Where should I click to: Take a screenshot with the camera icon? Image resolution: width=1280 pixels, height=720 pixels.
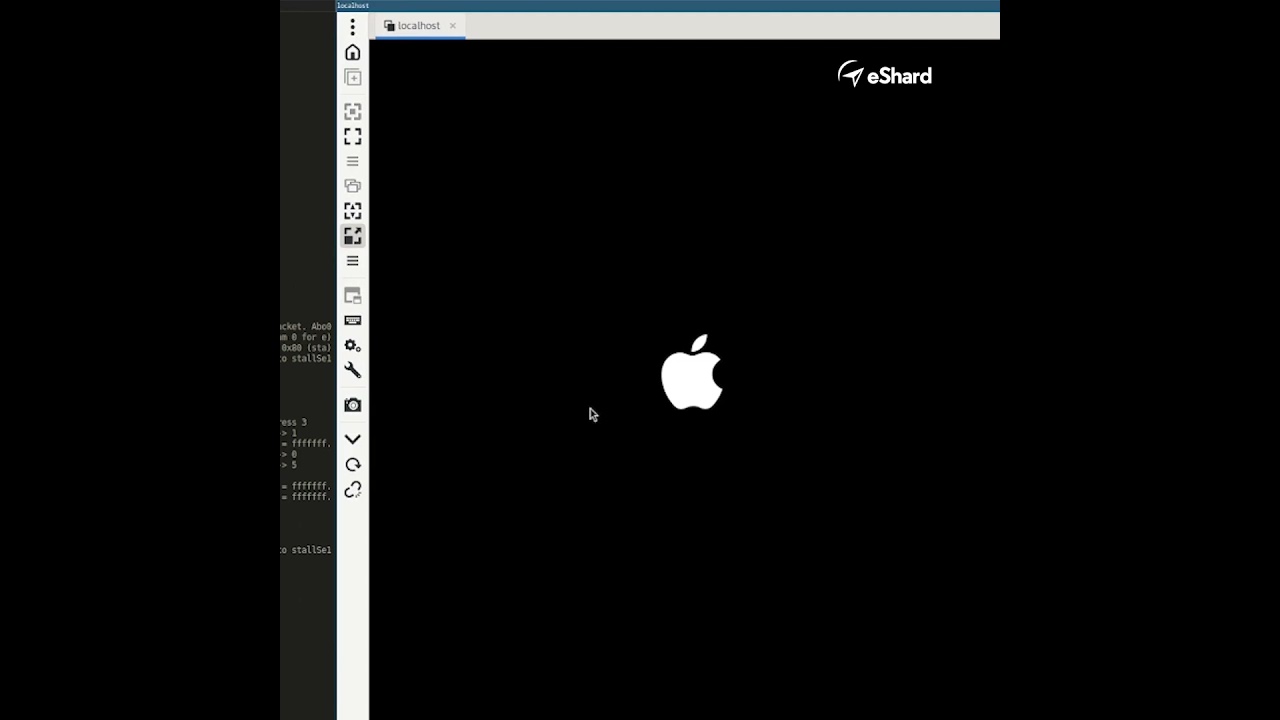[352, 405]
